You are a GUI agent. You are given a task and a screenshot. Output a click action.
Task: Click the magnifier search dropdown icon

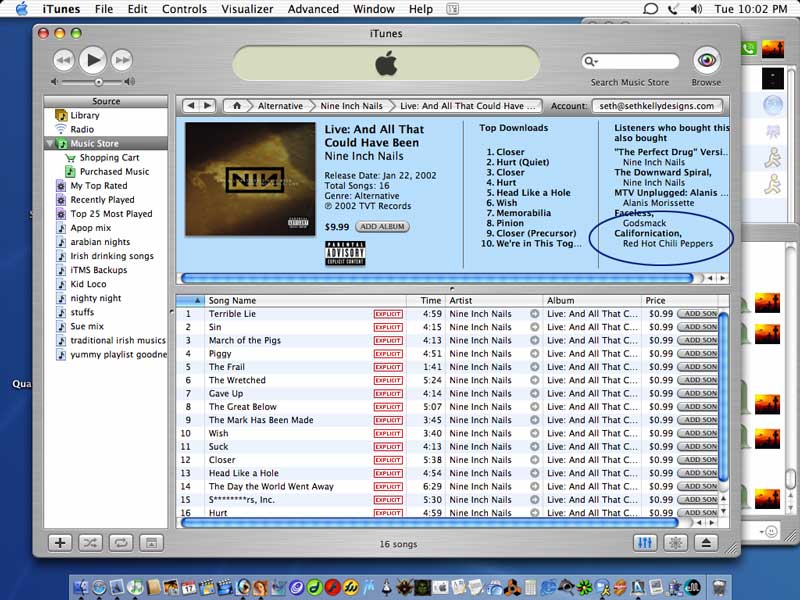pos(590,61)
